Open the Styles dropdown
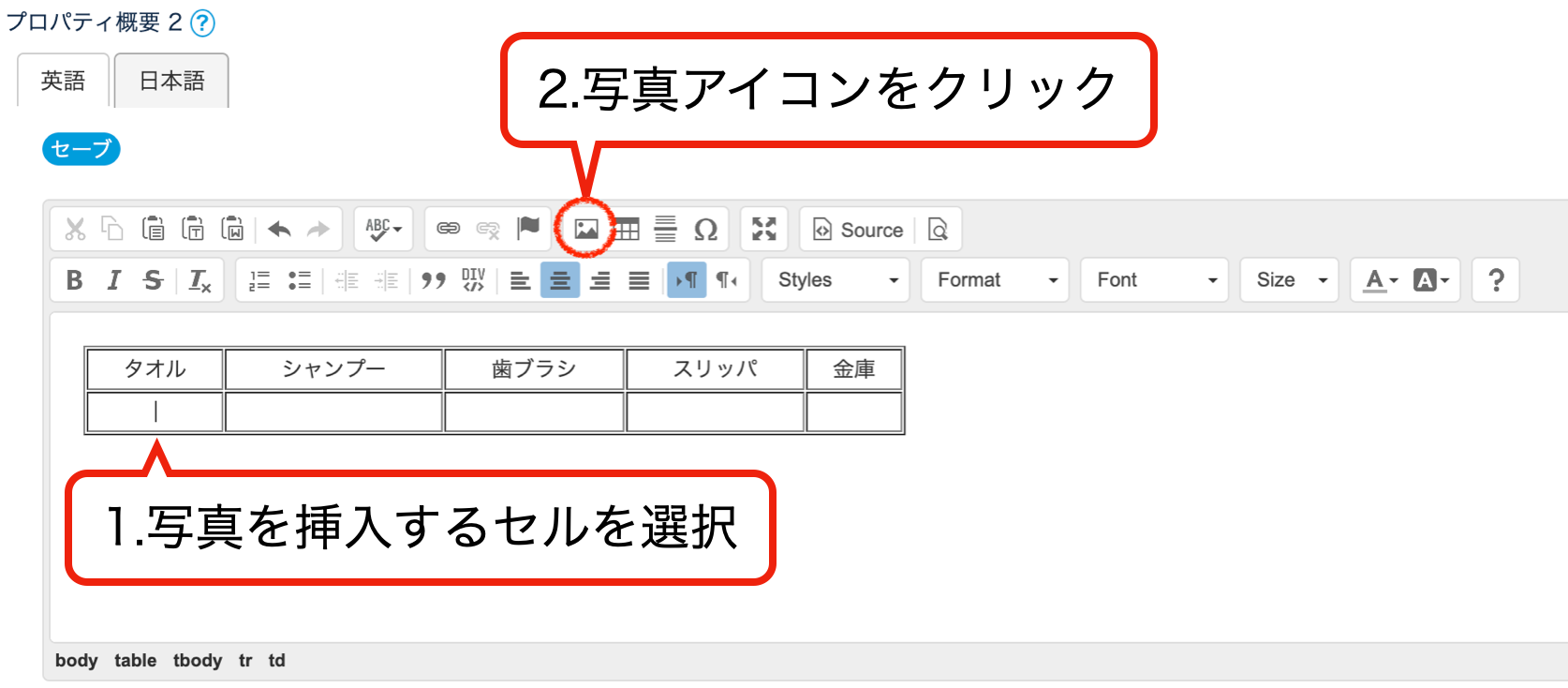Image resolution: width=1568 pixels, height=688 pixels. tap(836, 280)
